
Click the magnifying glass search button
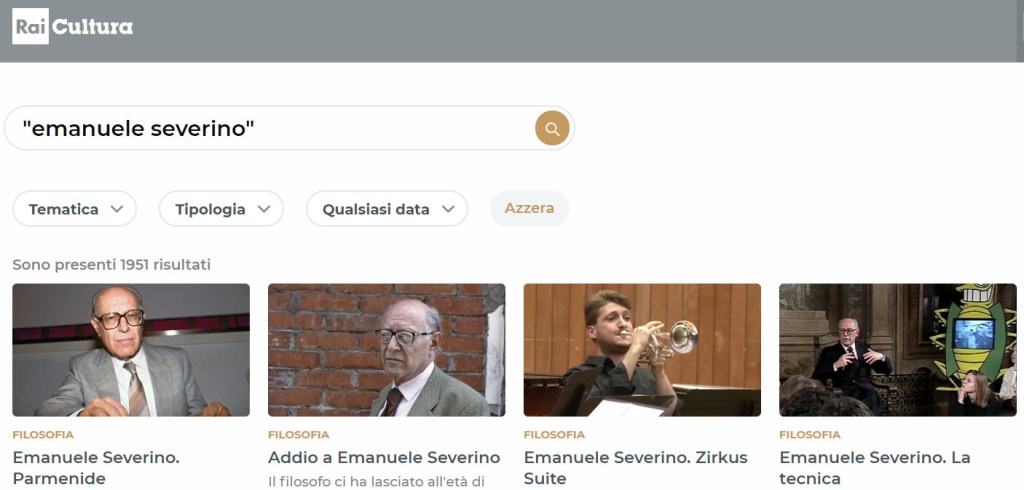[552, 128]
